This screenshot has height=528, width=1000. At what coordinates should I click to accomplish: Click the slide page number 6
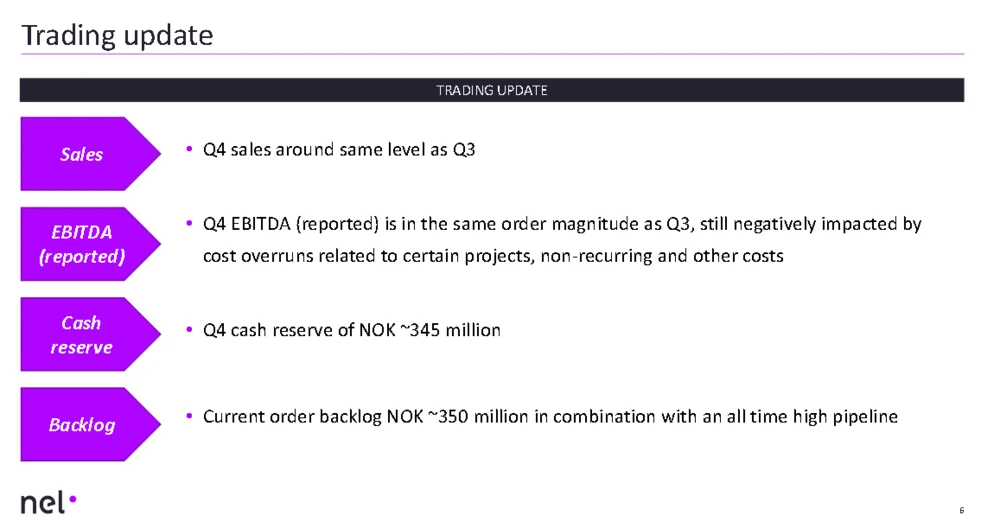coord(961,511)
